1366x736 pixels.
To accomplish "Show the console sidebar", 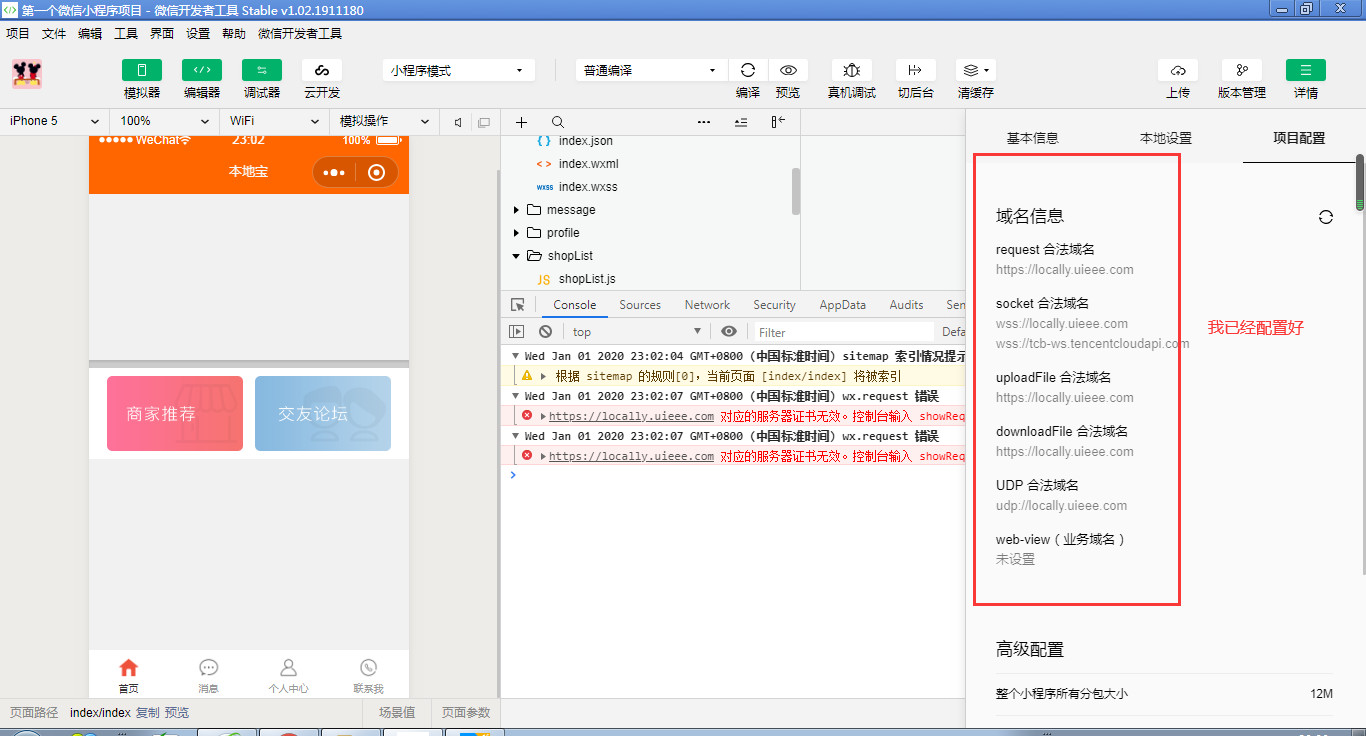I will pos(517,332).
